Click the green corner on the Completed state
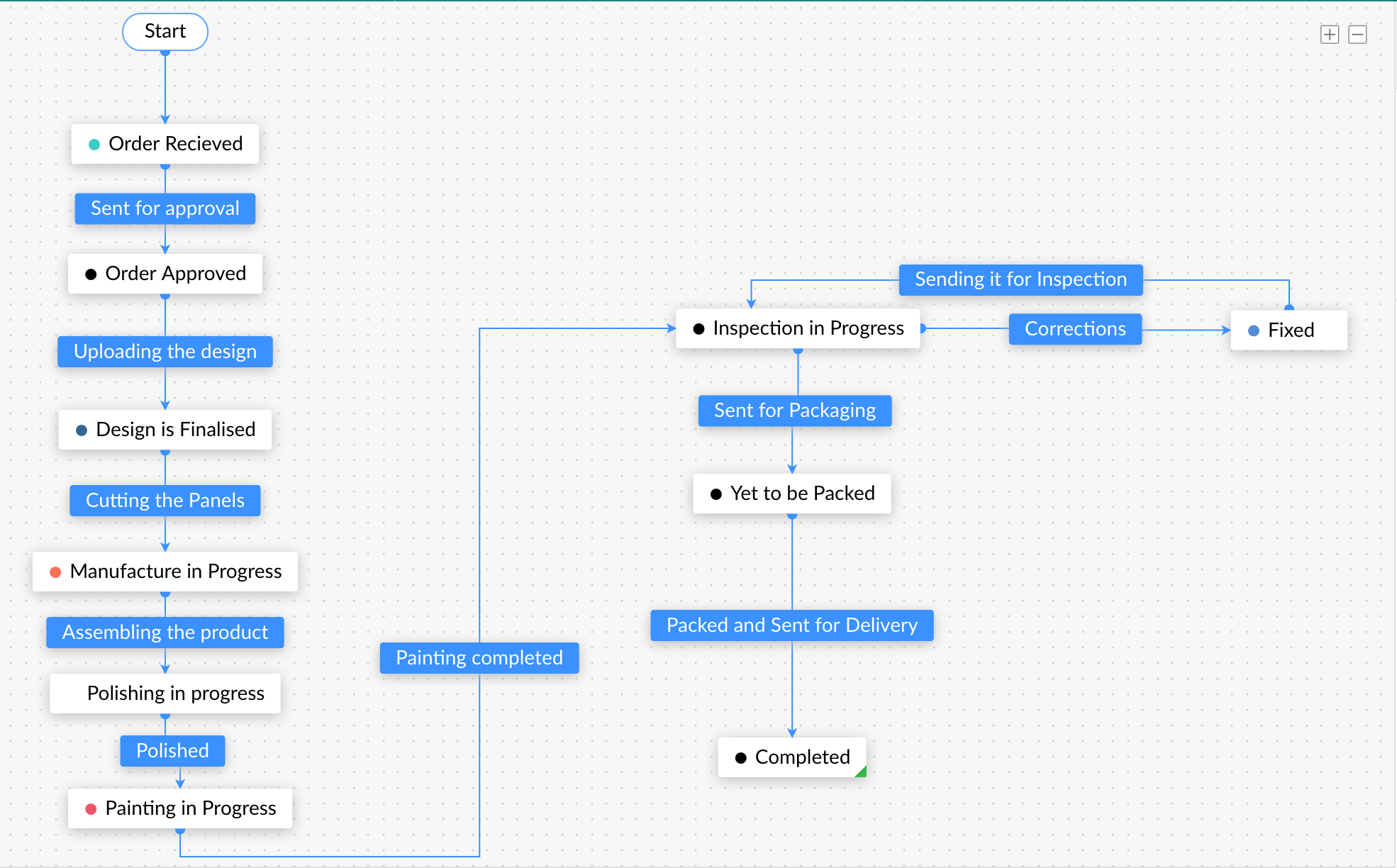The width and height of the screenshot is (1397, 868). click(862, 772)
